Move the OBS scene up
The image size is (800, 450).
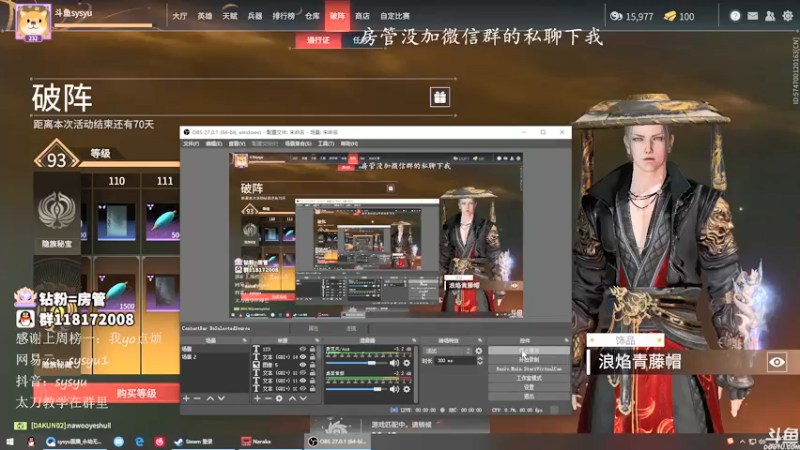tap(210, 398)
